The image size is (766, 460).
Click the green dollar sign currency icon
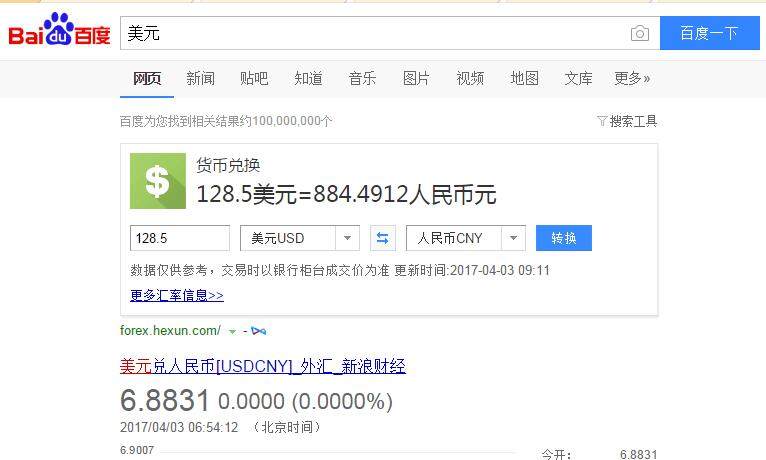click(x=158, y=181)
